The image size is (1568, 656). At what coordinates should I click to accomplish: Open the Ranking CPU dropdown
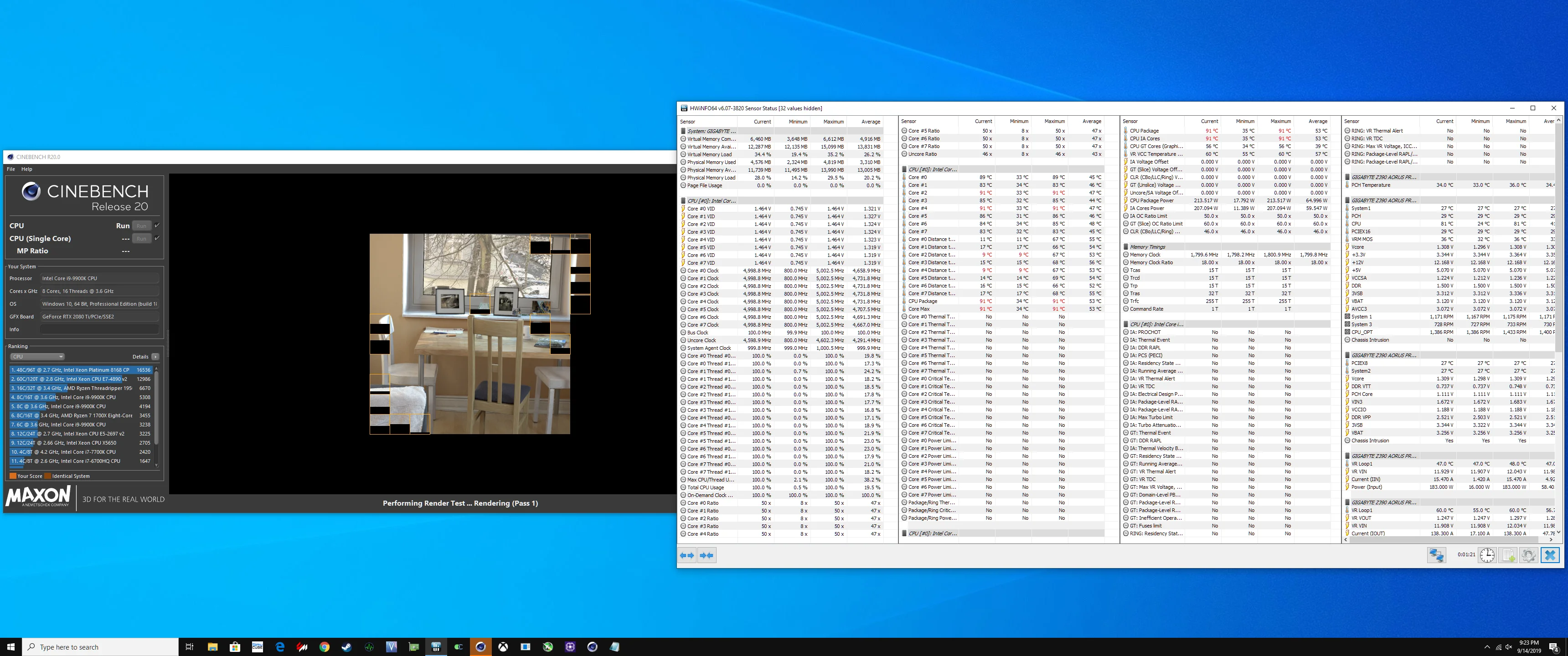[x=37, y=357]
